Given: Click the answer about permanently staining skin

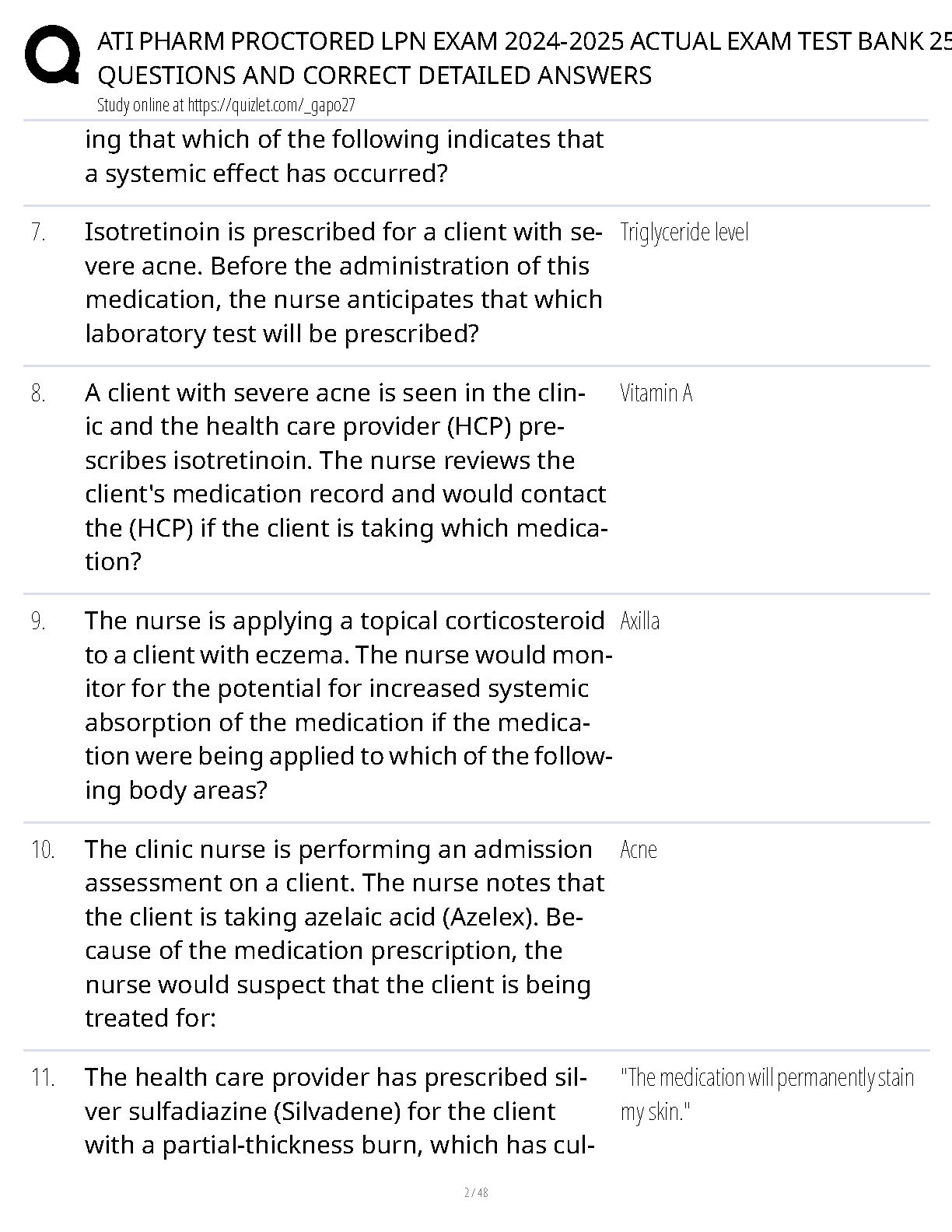Looking at the screenshot, I should 767,1094.
